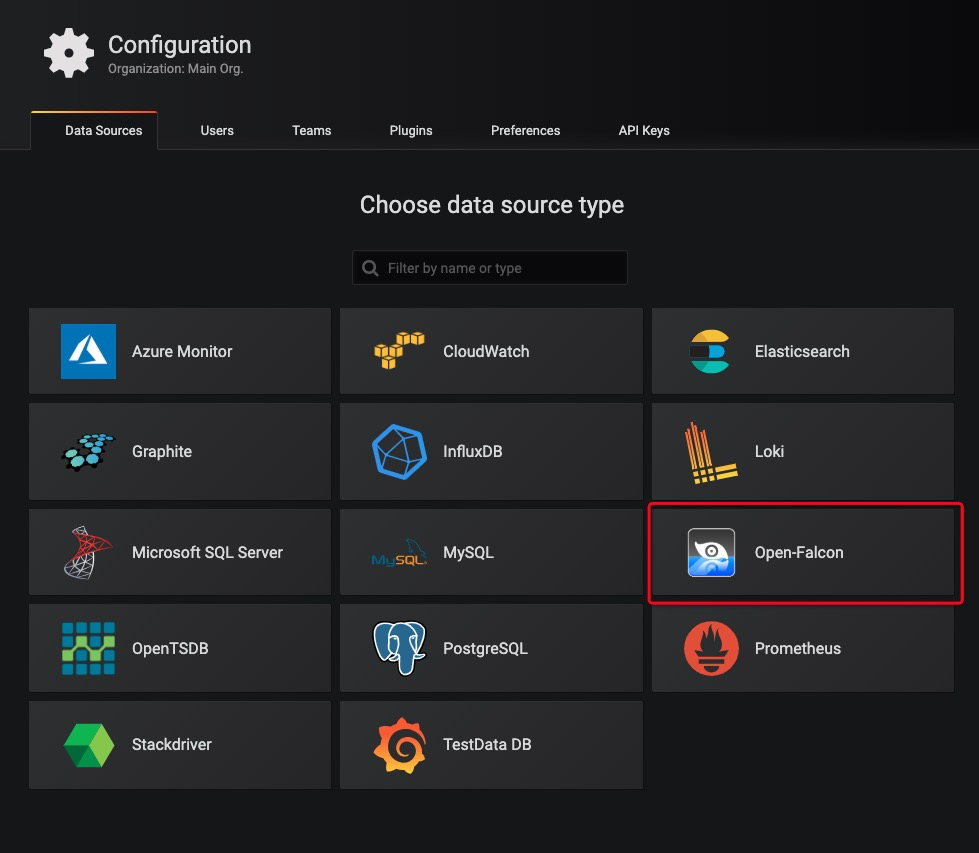Screen dimensions: 979x853
Task: Click Organization: Main Org. subtitle
Action: click(x=175, y=69)
